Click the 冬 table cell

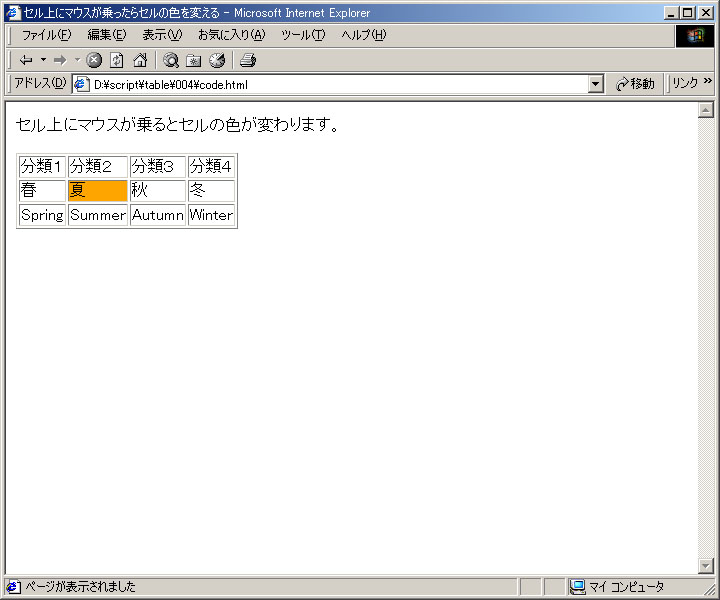[211, 191]
